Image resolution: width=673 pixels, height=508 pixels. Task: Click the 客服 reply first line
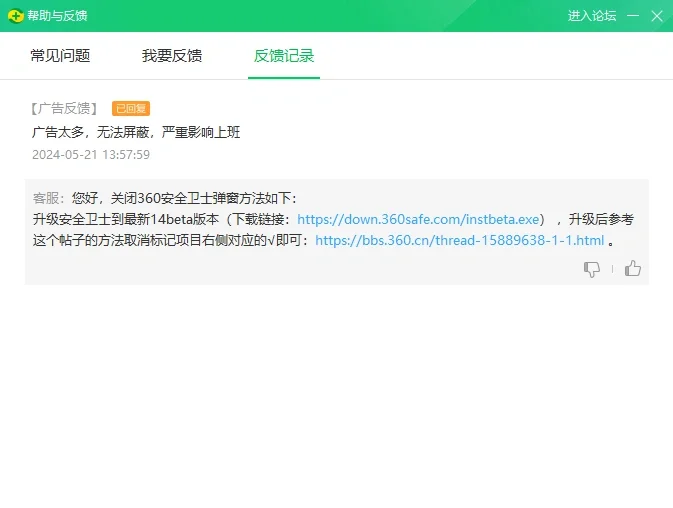click(165, 198)
